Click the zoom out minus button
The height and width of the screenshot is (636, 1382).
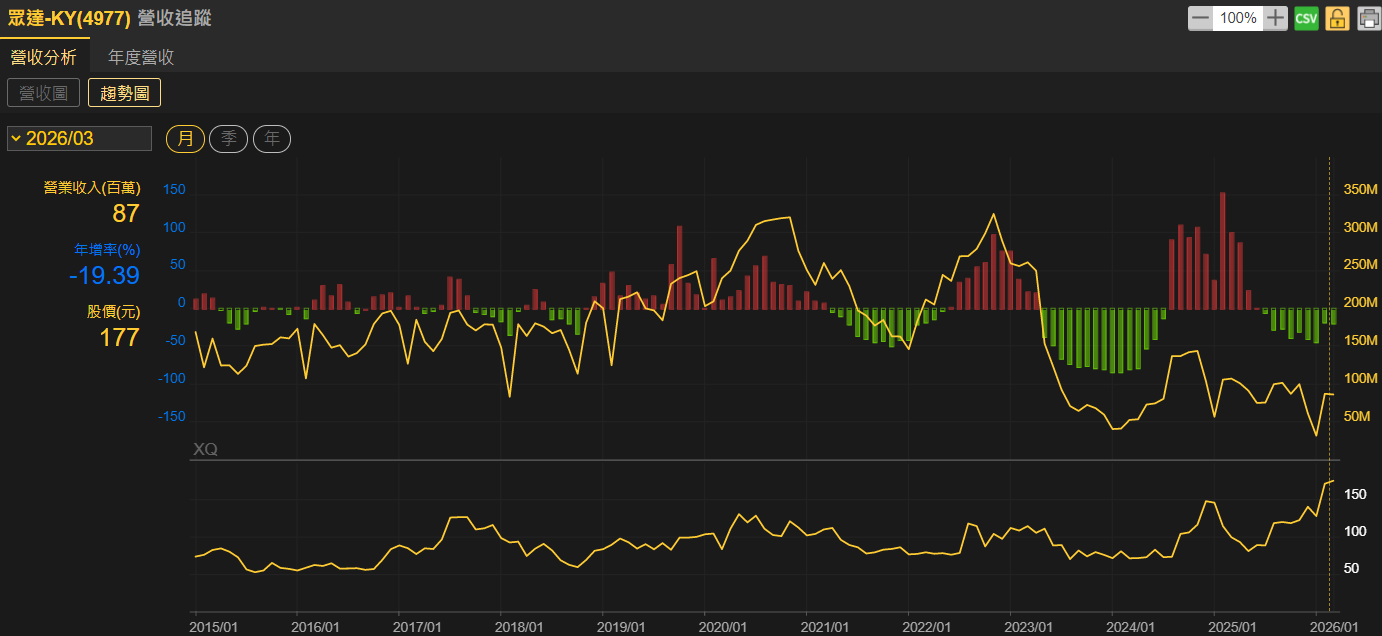[1200, 18]
